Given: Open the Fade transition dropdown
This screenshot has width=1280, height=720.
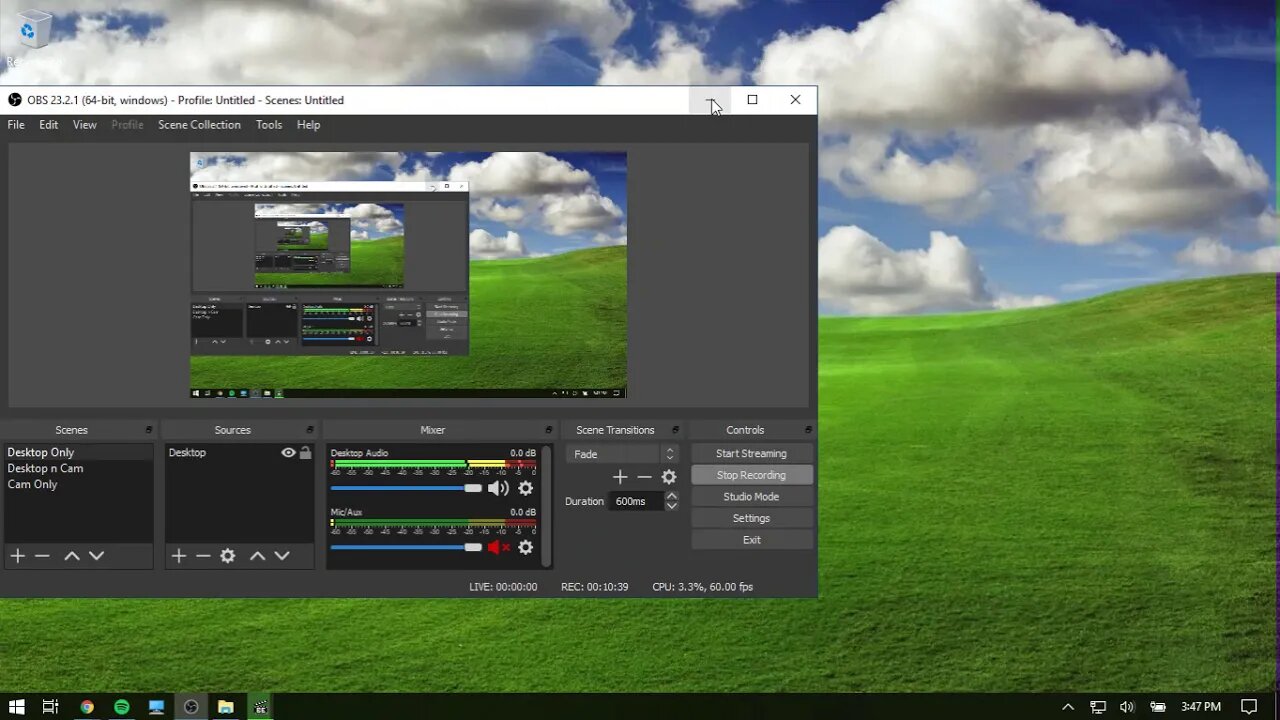Looking at the screenshot, I should (x=622, y=454).
